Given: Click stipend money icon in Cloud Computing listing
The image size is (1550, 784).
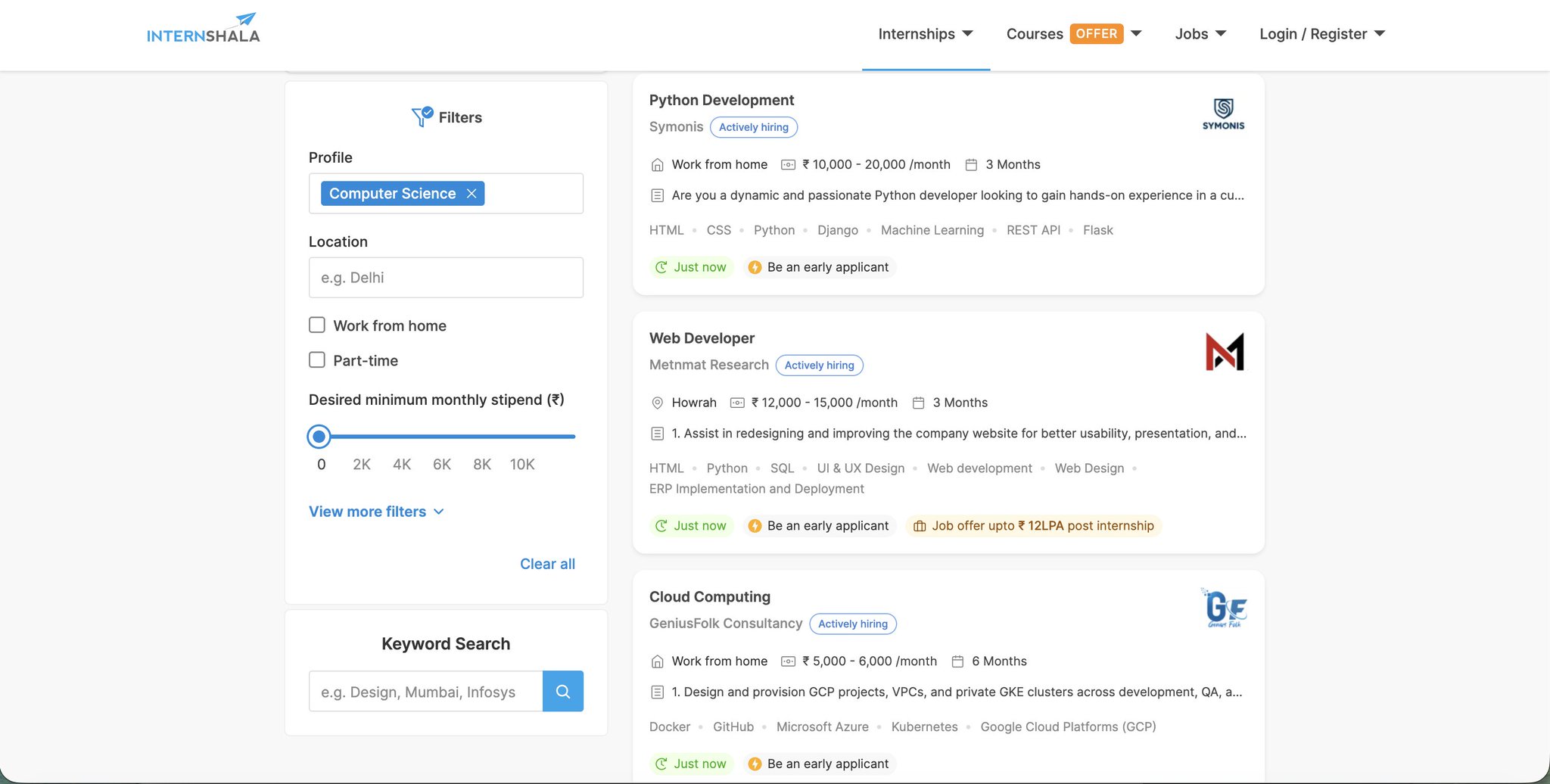Looking at the screenshot, I should point(788,661).
